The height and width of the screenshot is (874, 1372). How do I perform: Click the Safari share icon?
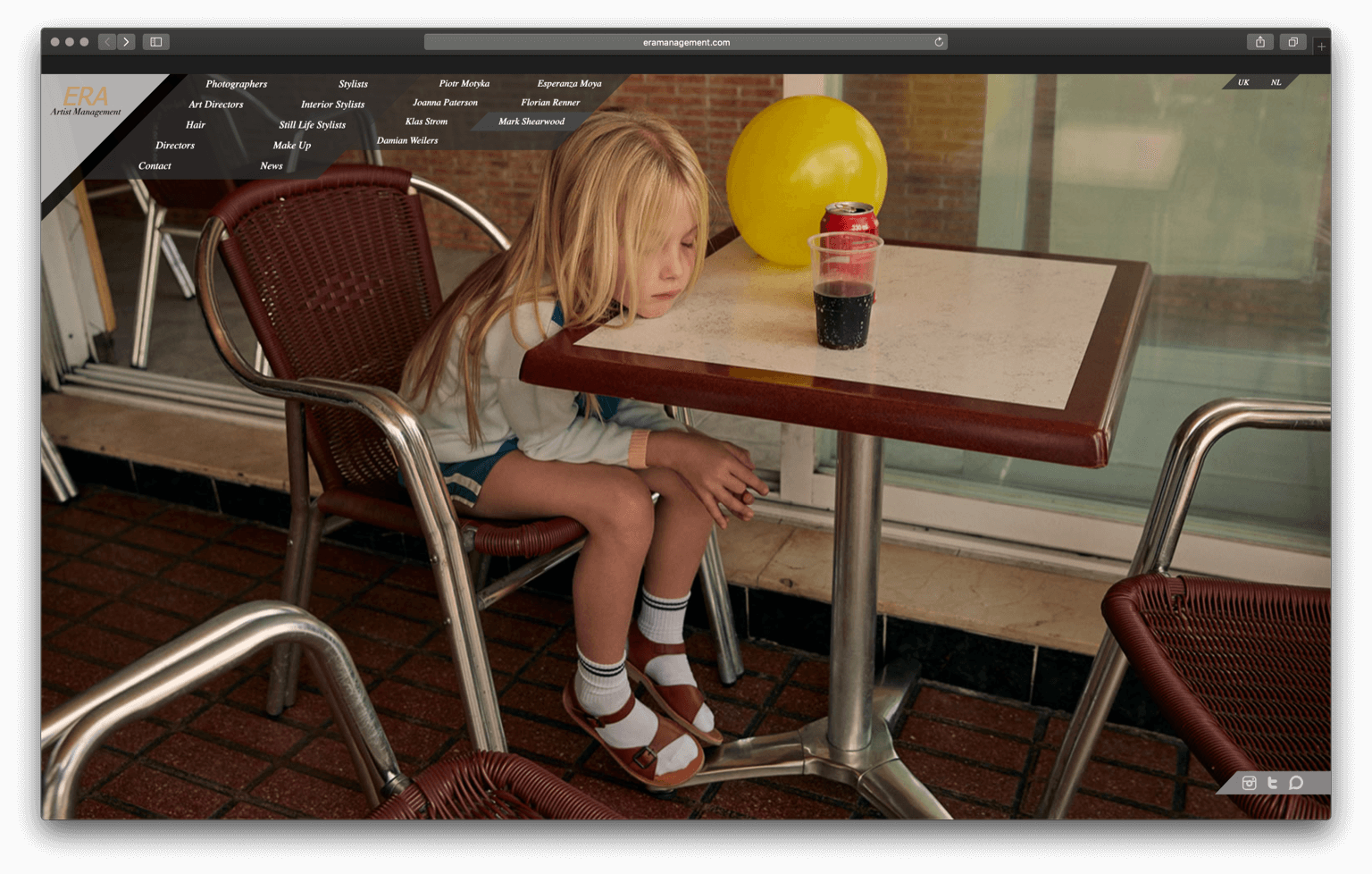pos(1259,42)
